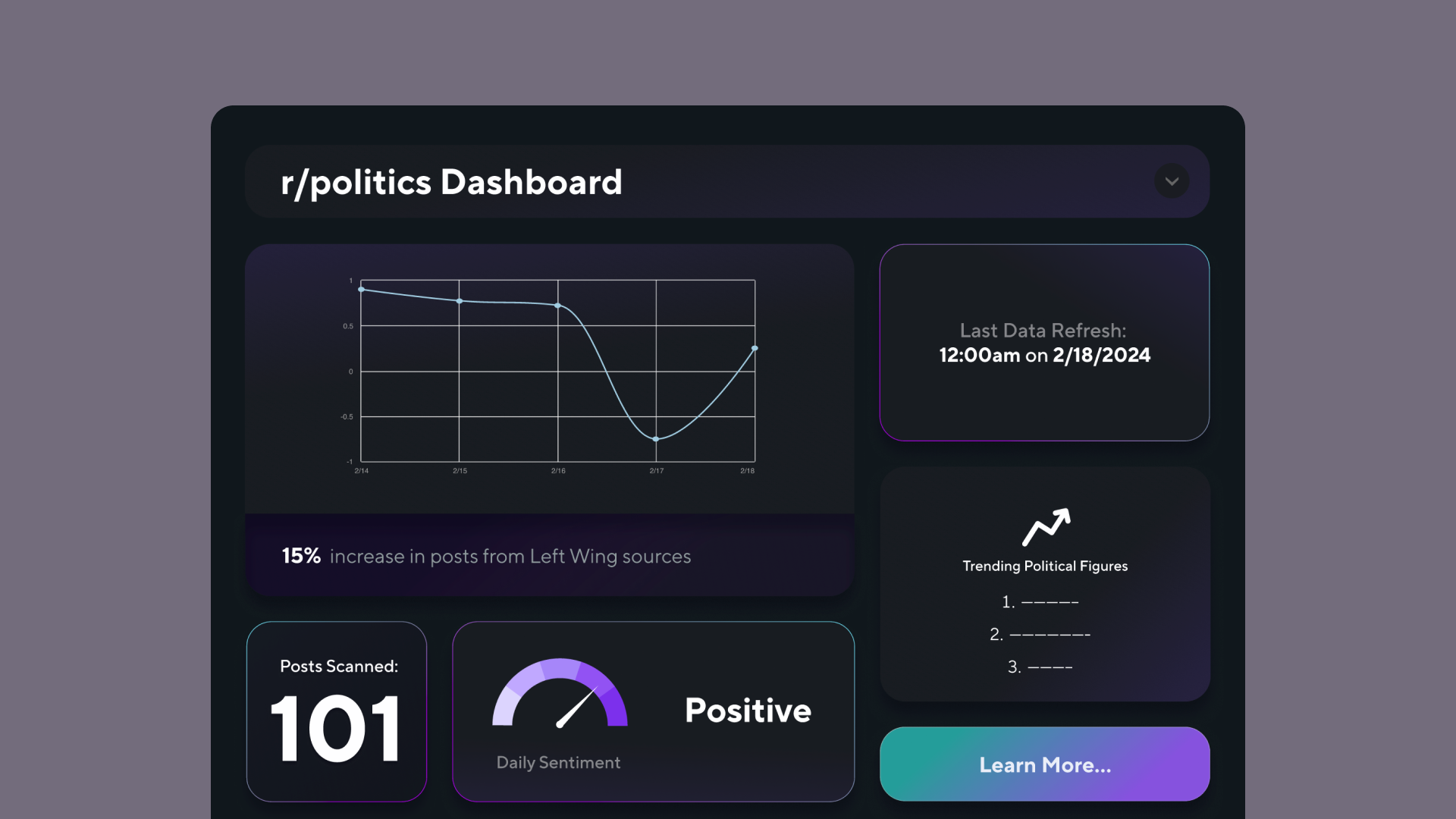The height and width of the screenshot is (819, 1456).
Task: Click the 2/18 data point on chart
Action: (755, 348)
